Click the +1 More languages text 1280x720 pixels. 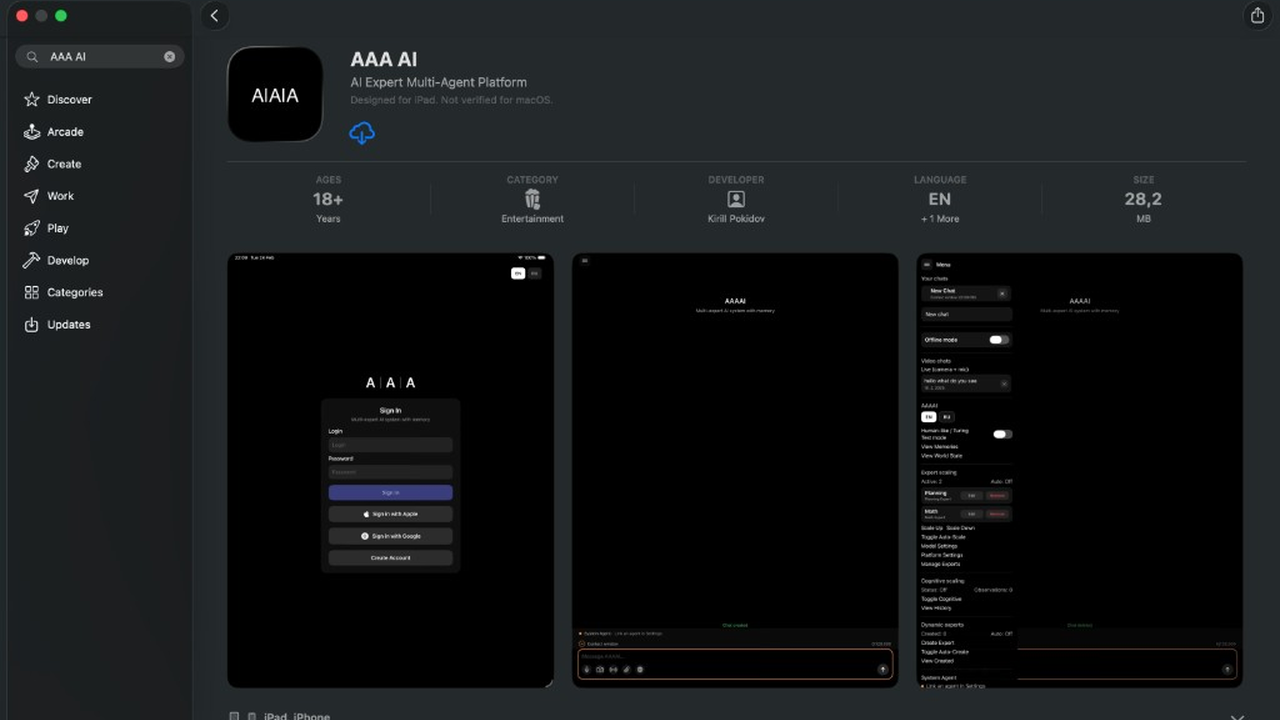click(x=940, y=219)
